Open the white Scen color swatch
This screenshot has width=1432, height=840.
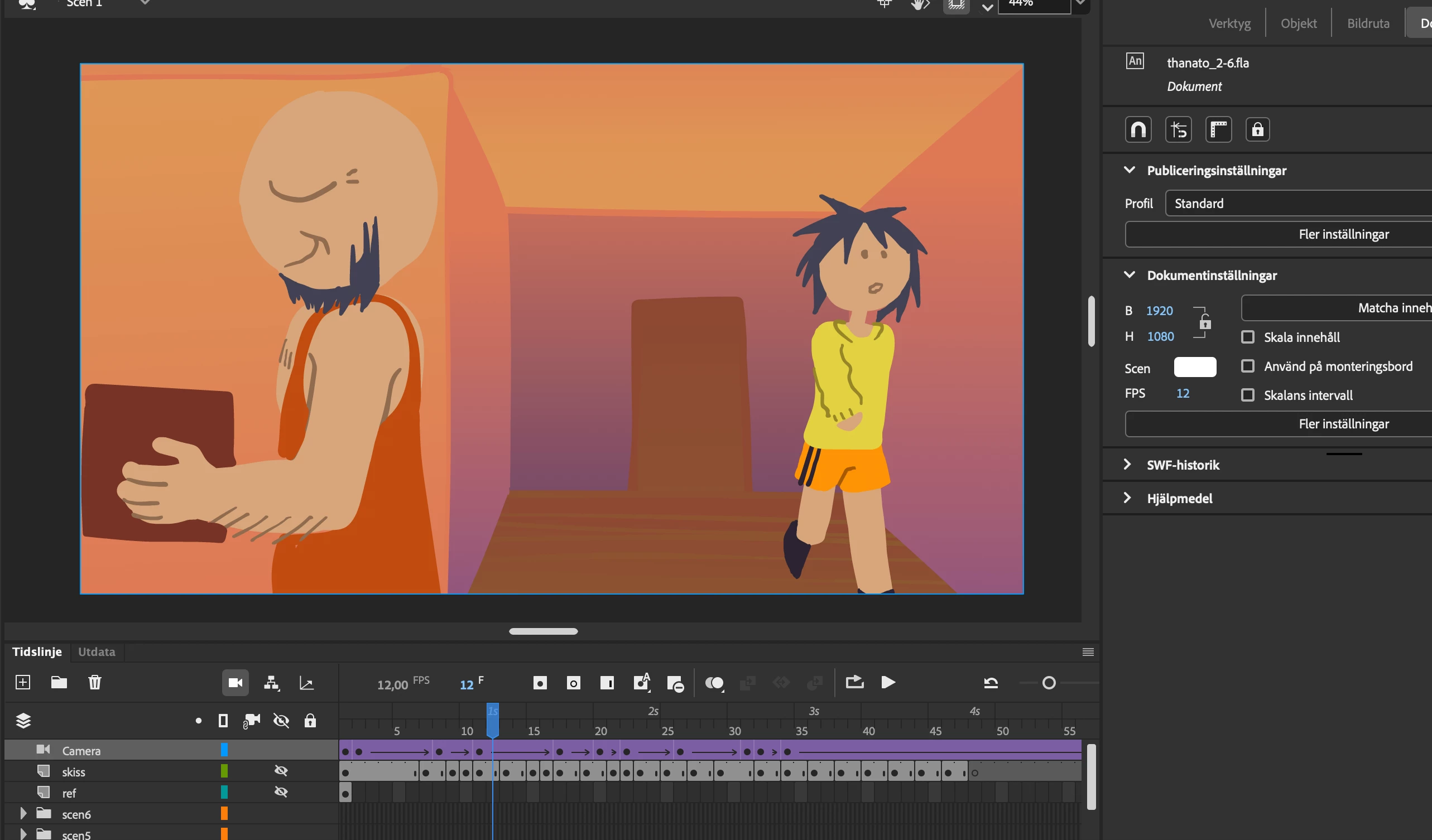1194,368
